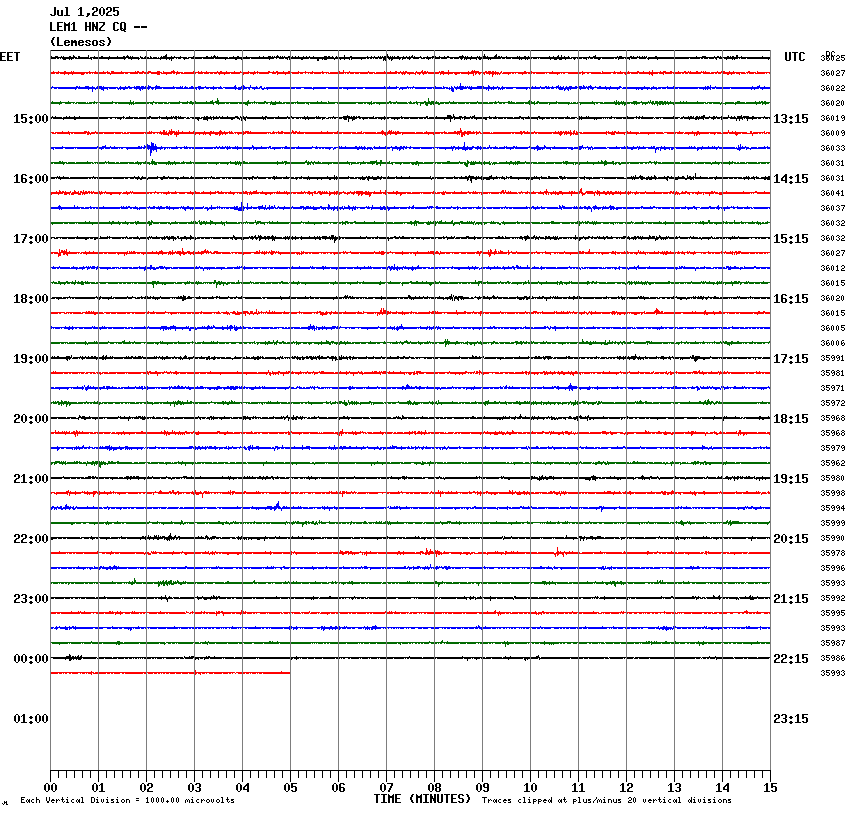This screenshot has height=814, width=850.
Task: Select the "17:15" UTC time label
Action: pyautogui.click(x=791, y=359)
